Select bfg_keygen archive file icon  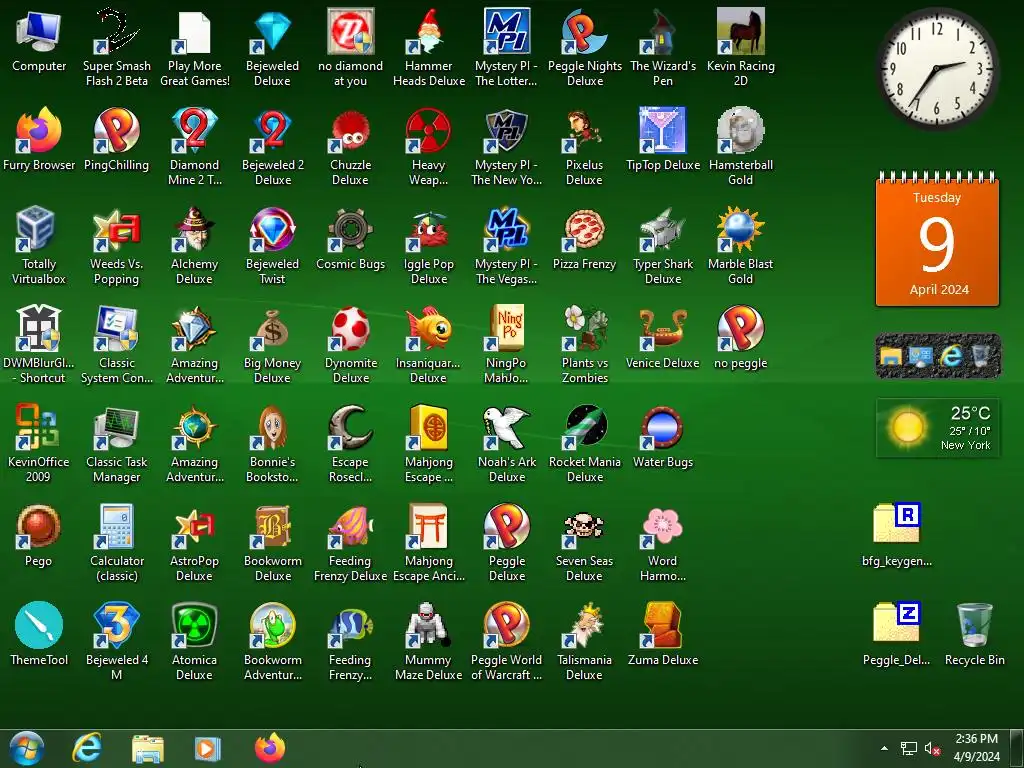click(x=897, y=524)
